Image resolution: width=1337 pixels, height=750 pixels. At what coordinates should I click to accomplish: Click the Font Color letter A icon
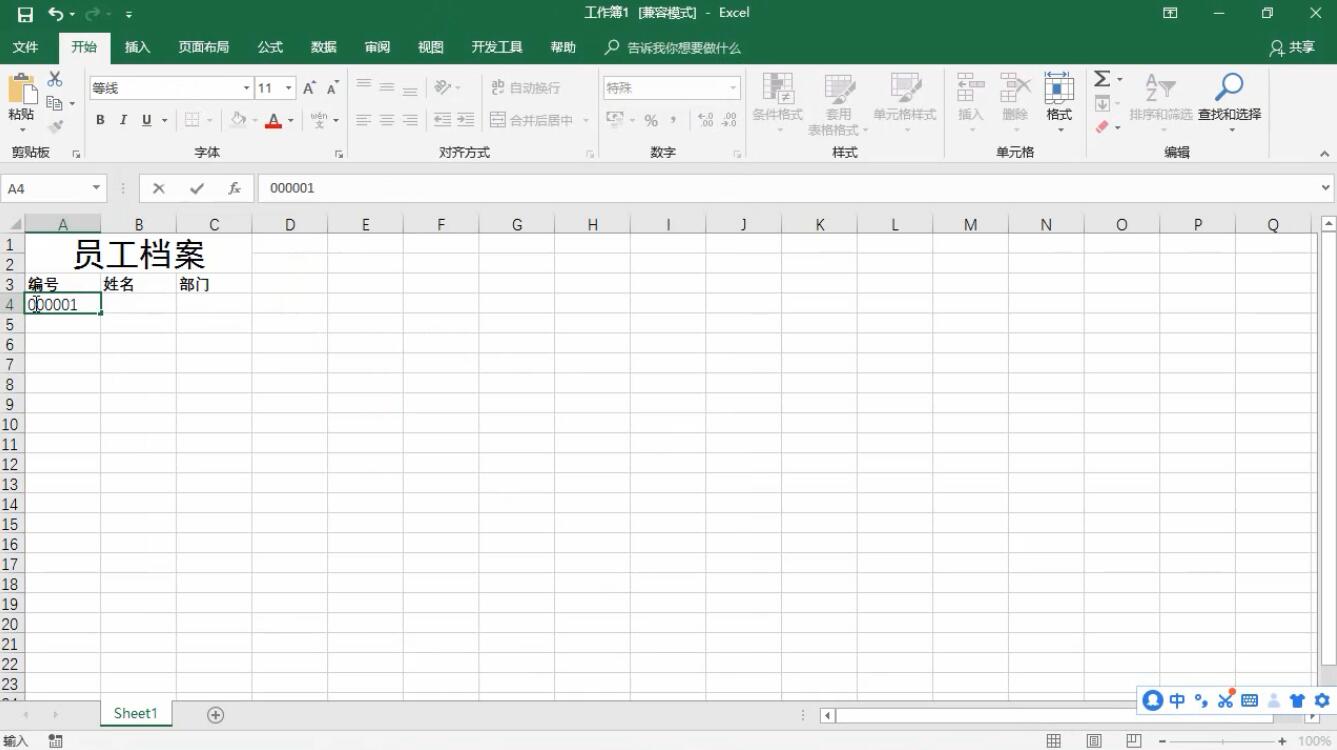[x=273, y=120]
